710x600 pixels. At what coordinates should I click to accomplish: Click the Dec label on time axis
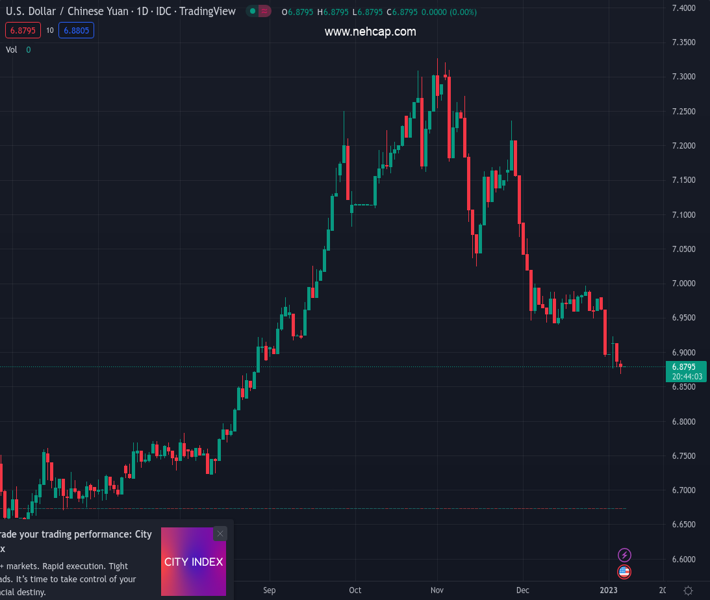tap(523, 590)
